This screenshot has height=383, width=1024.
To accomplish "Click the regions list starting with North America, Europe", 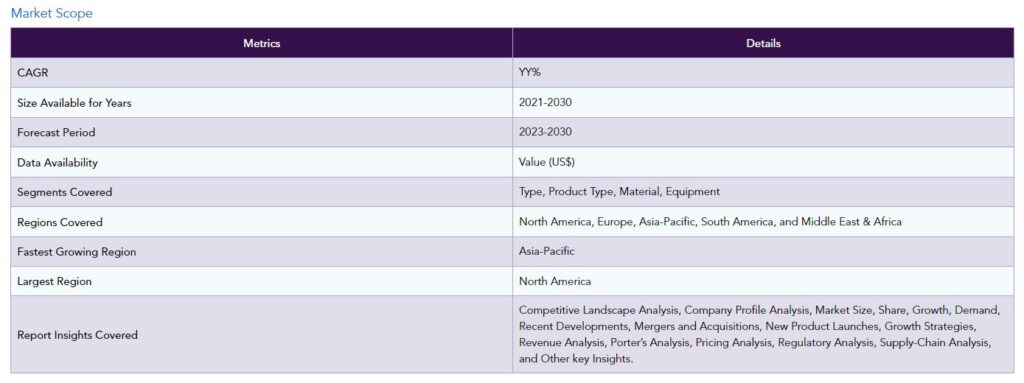I will click(710, 222).
